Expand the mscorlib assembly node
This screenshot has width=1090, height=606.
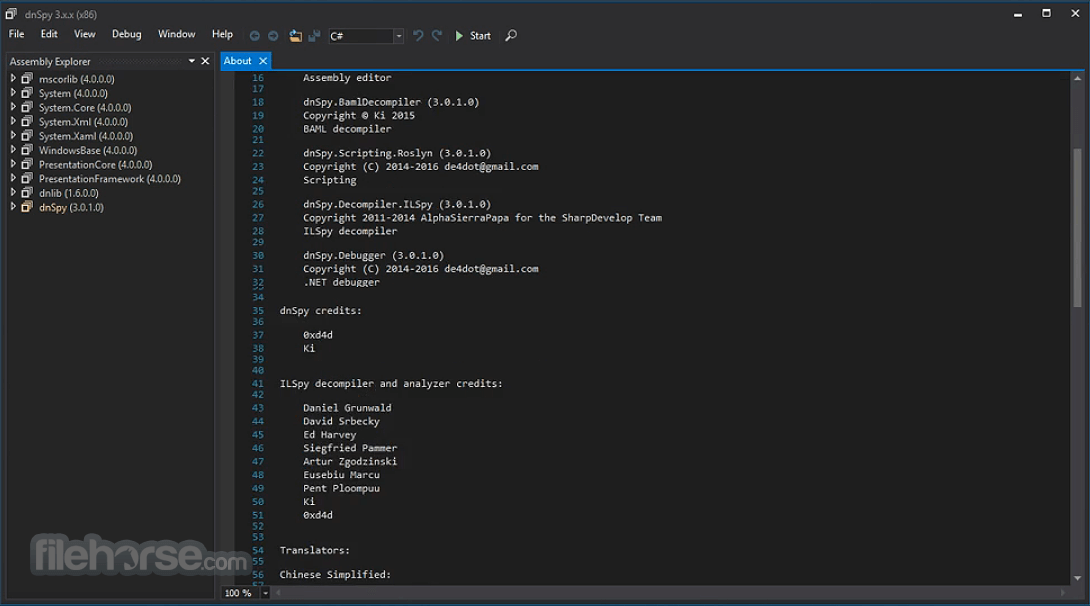(x=13, y=79)
